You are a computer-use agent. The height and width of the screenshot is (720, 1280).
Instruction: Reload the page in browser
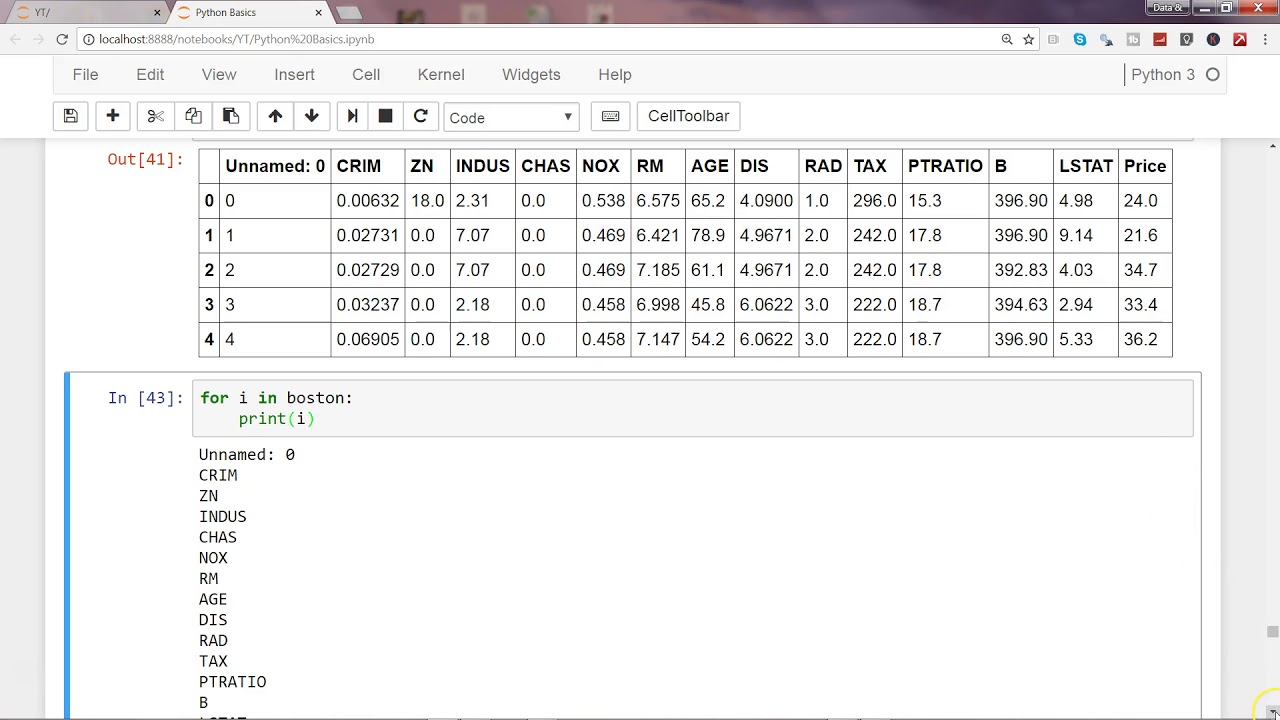click(x=62, y=39)
